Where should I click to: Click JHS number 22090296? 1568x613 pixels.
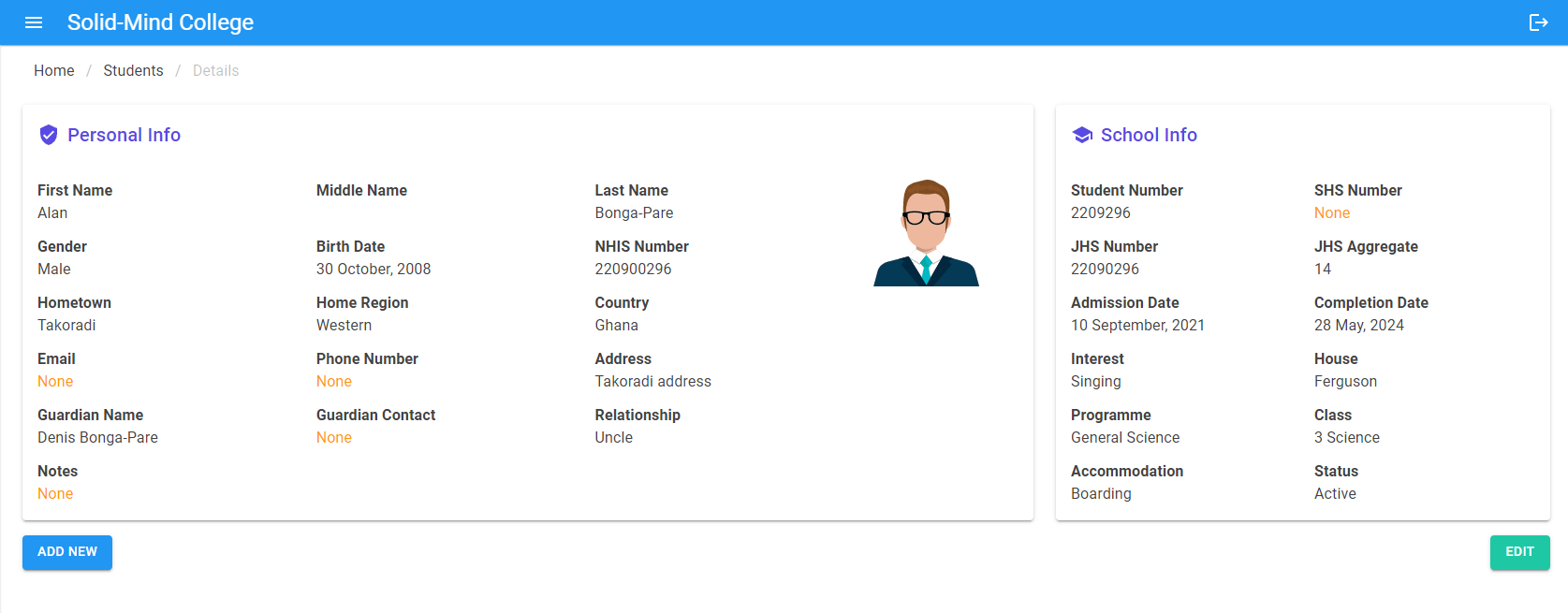pos(1105,270)
